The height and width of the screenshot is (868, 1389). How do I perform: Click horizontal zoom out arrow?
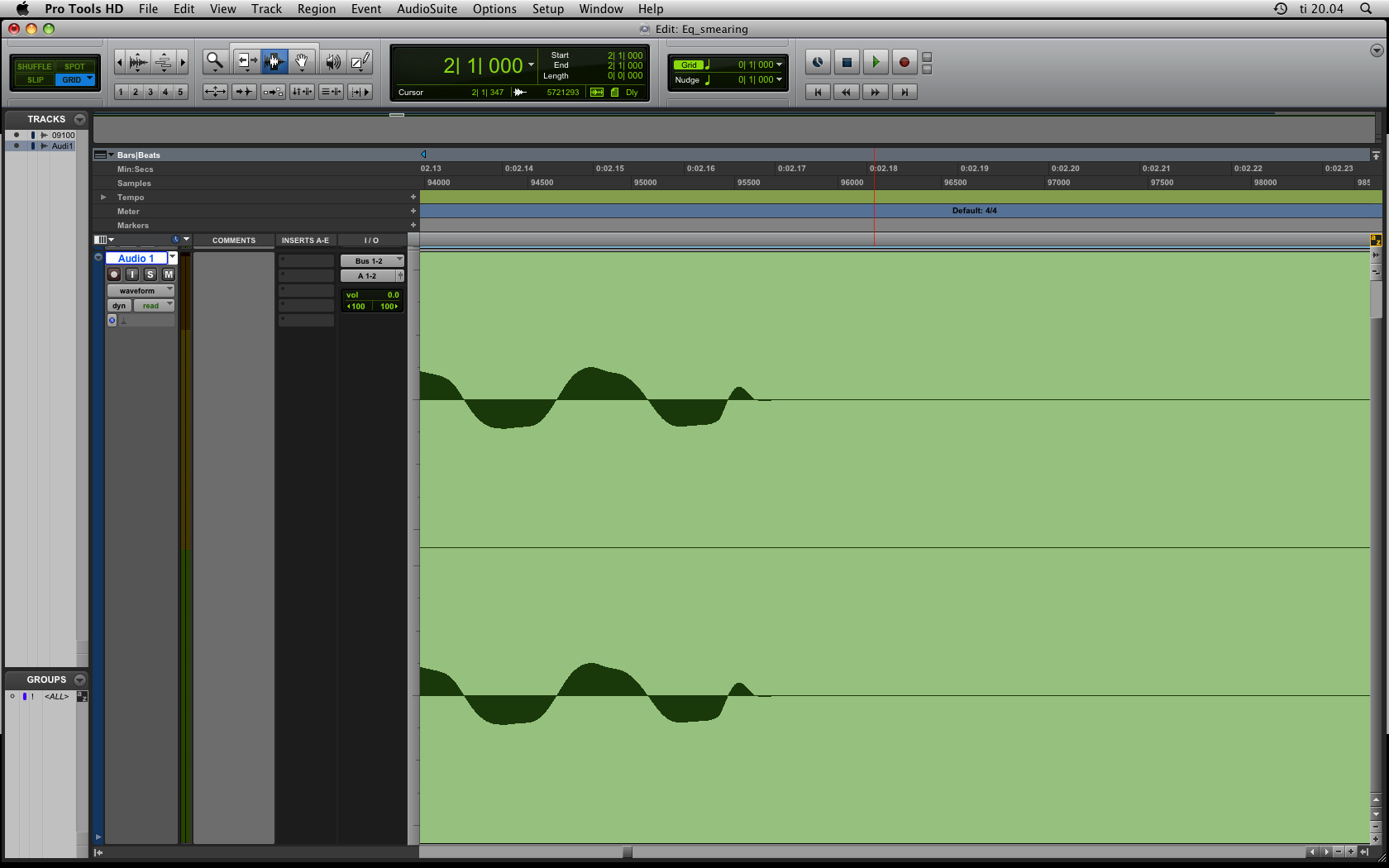pos(119,61)
